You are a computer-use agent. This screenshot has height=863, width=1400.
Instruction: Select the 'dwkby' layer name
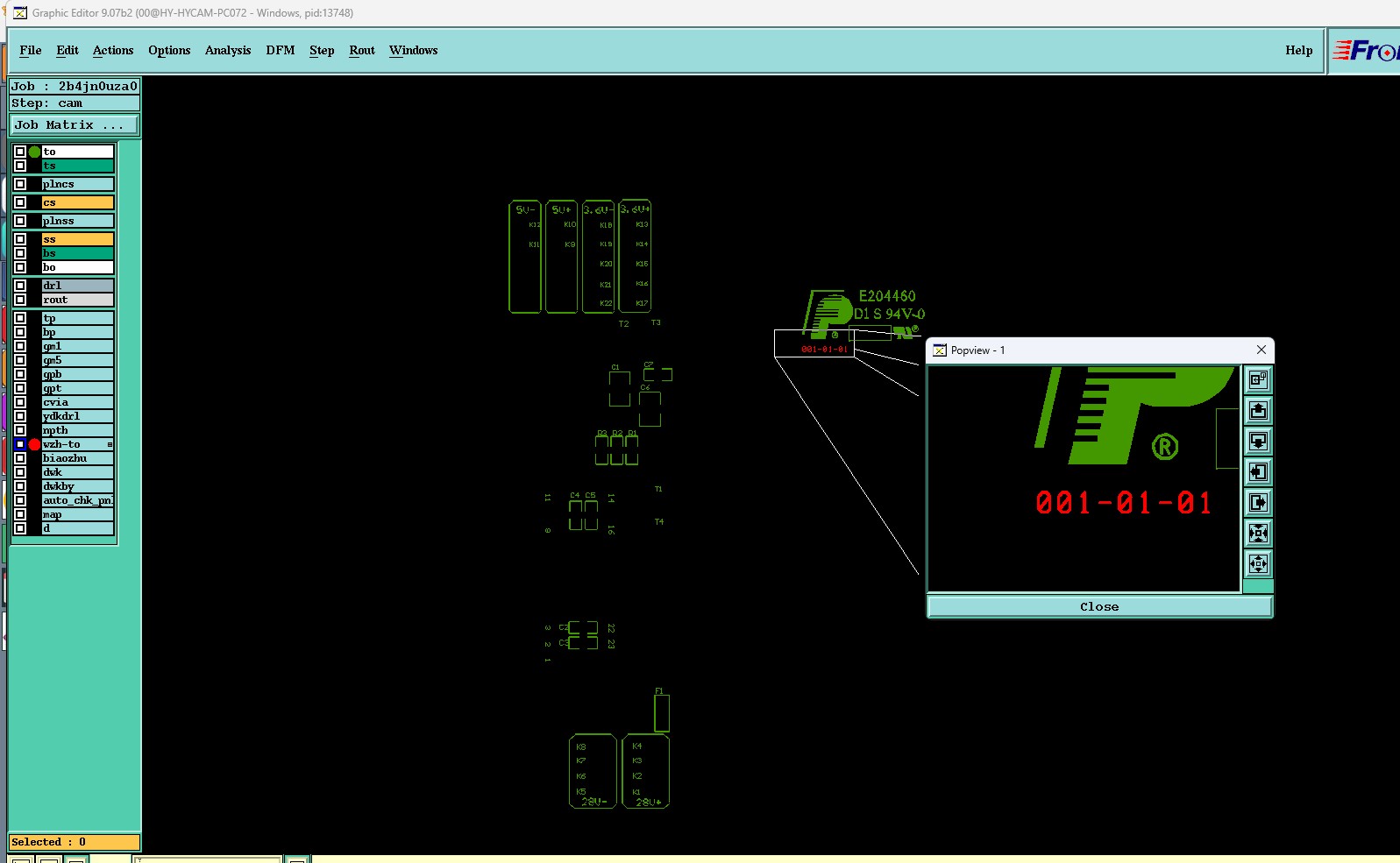(x=78, y=486)
